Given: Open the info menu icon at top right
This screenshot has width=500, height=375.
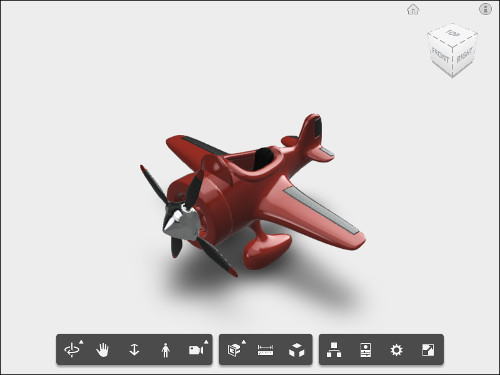Looking at the screenshot, I should point(485,9).
